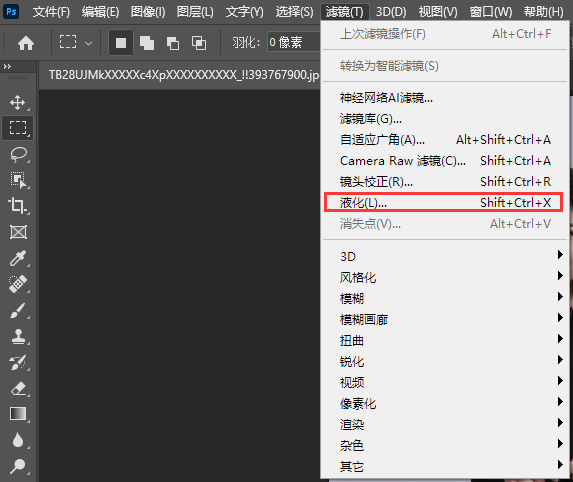Screen dimensions: 573x482
Task: Expand the 风格化 submenu
Action: click(x=445, y=278)
